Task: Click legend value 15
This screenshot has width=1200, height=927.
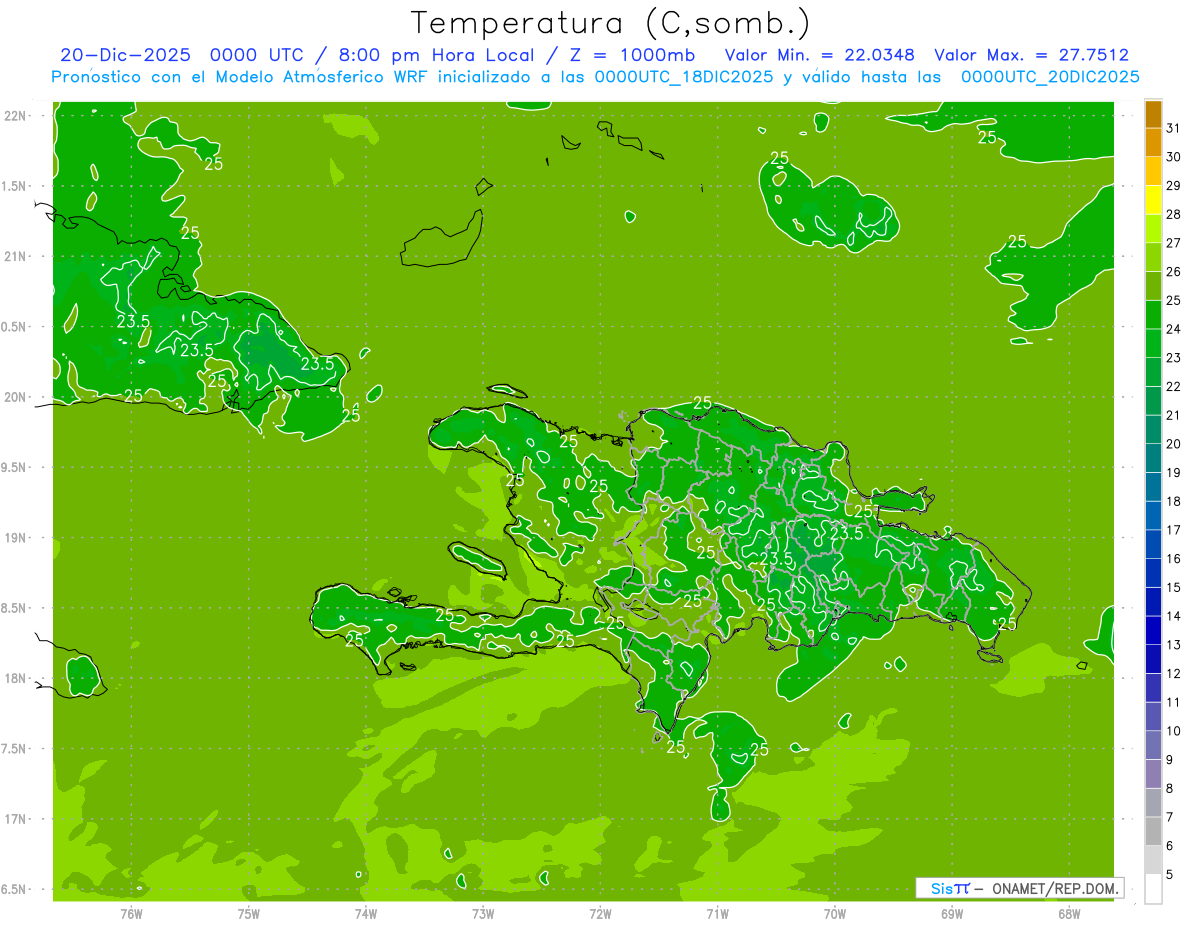Action: click(1173, 588)
